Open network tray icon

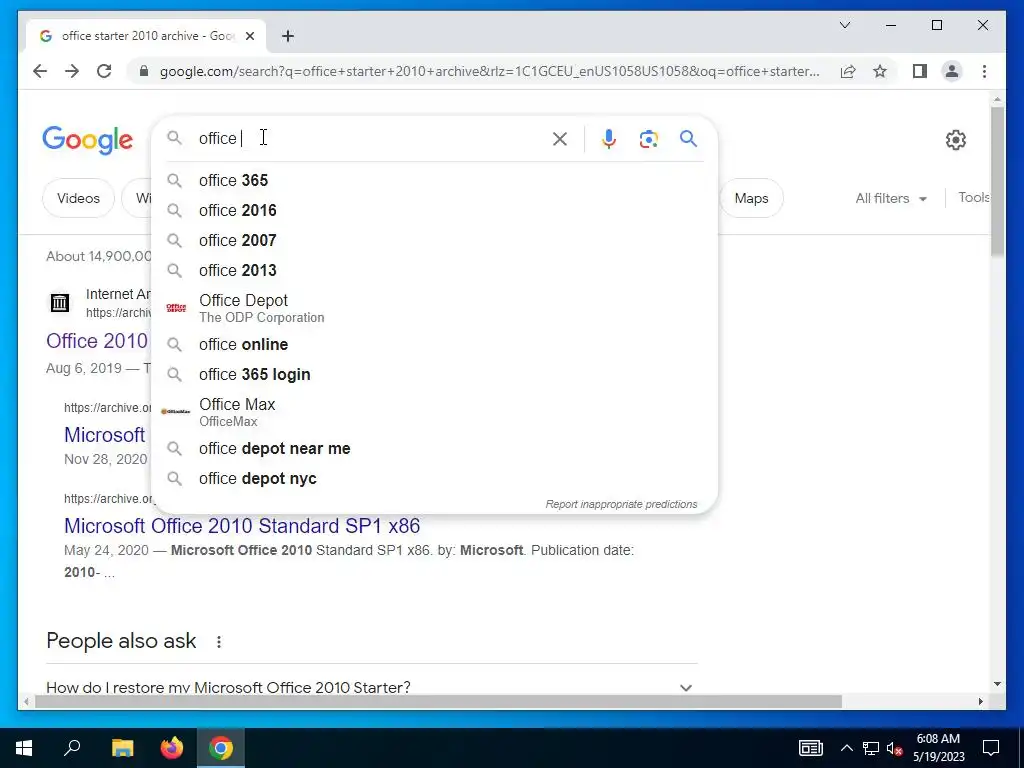[x=871, y=748]
